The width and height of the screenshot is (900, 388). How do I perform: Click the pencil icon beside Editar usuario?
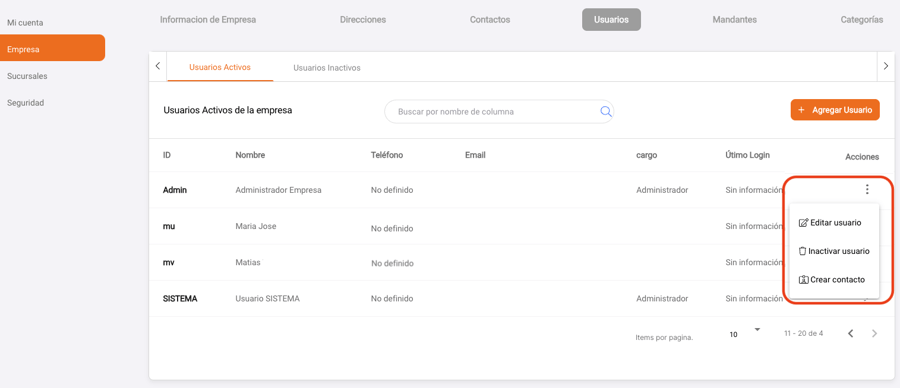tap(804, 223)
